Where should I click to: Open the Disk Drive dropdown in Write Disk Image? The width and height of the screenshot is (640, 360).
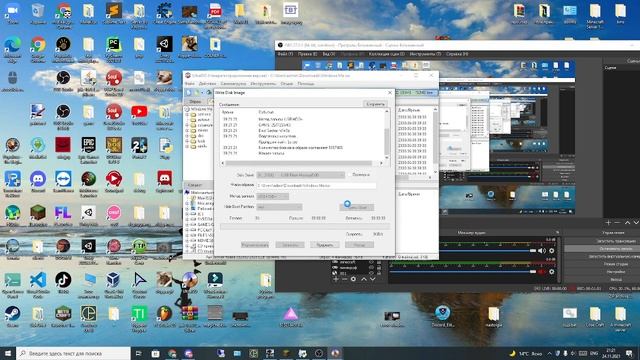(x=300, y=175)
